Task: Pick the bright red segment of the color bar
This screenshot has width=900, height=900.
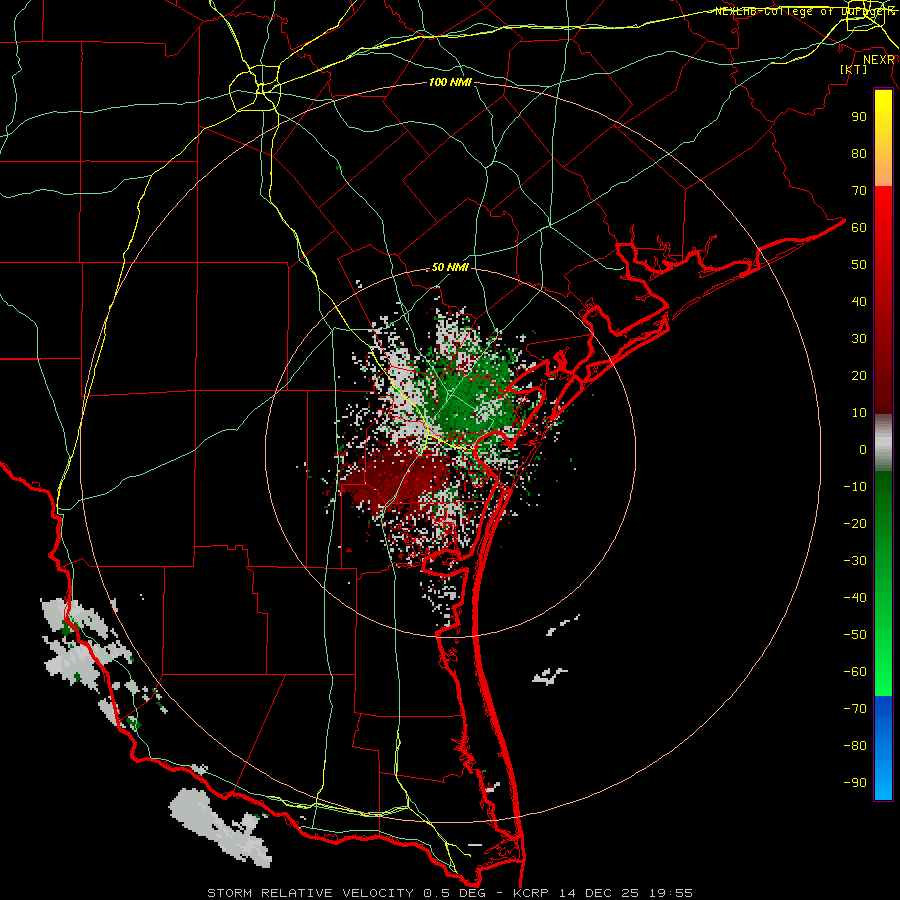Action: point(883,300)
